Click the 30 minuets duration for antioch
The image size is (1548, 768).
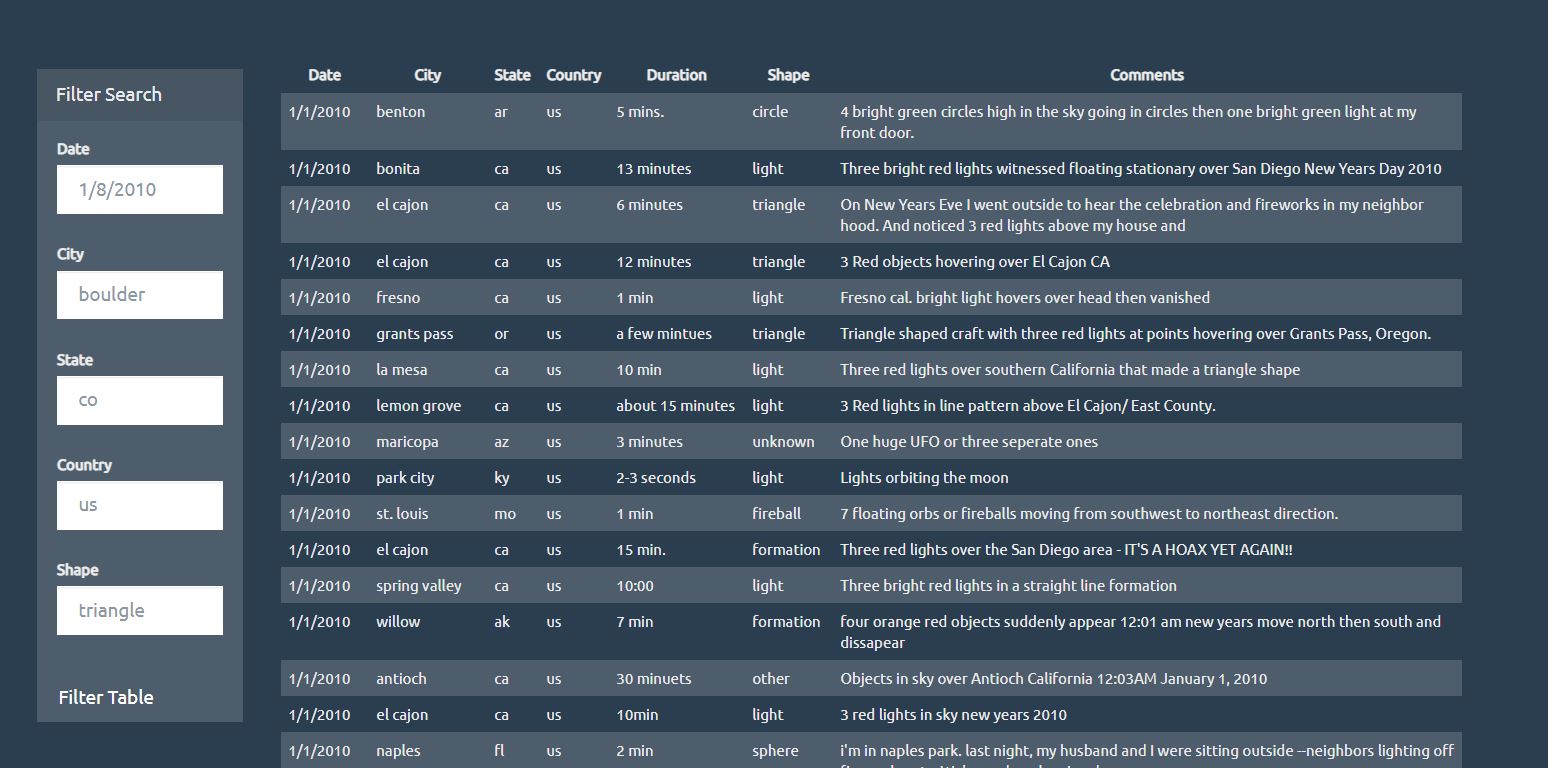click(653, 679)
